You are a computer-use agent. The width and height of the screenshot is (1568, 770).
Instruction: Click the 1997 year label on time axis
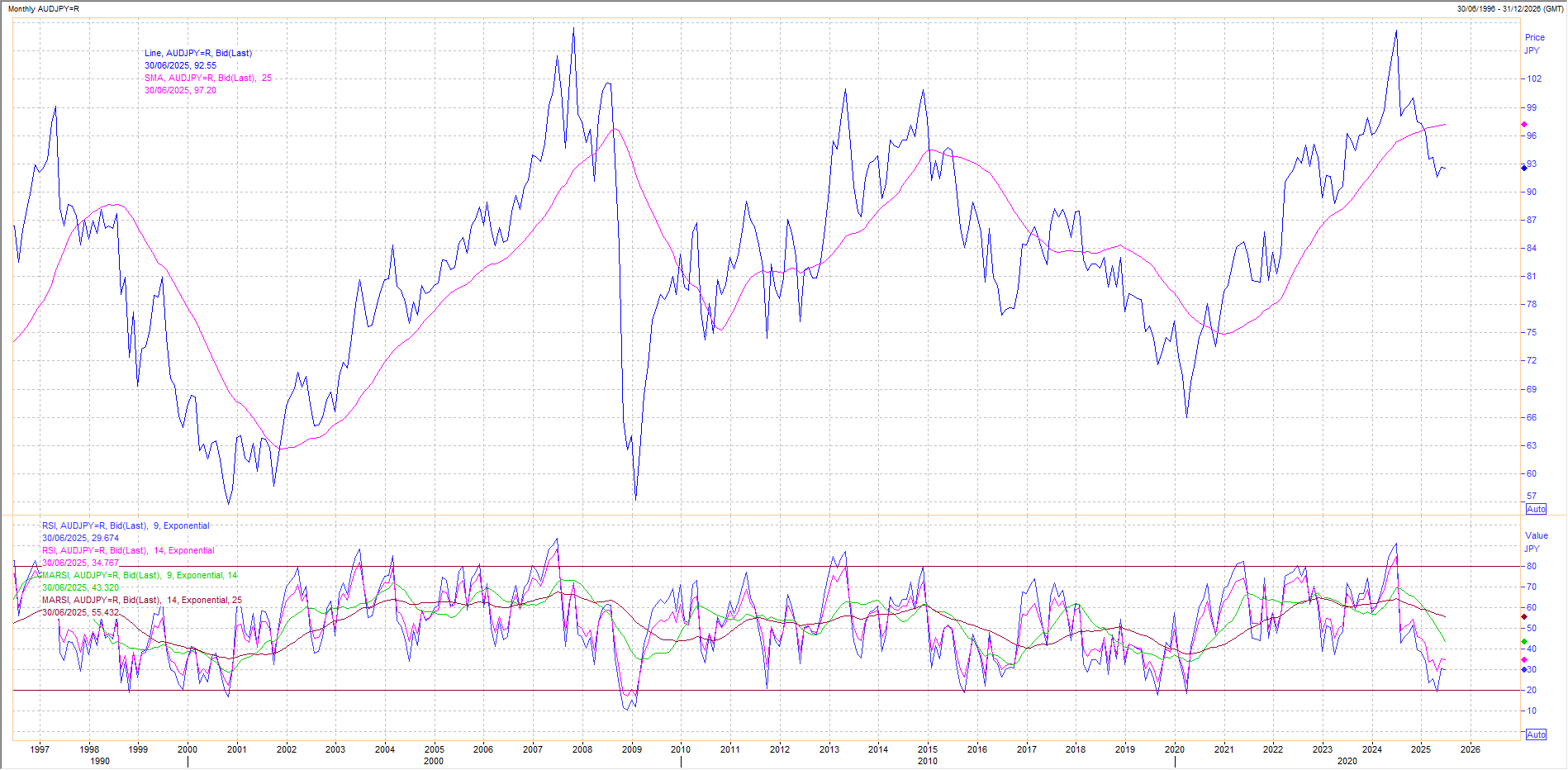[x=40, y=749]
